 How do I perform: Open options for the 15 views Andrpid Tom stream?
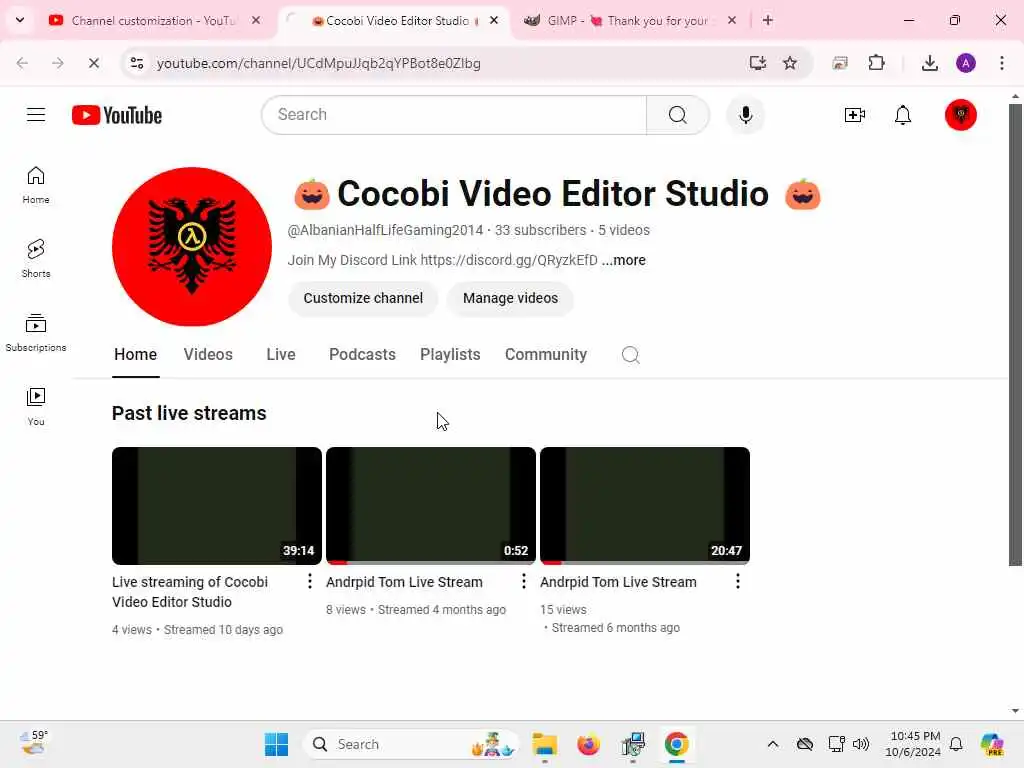click(737, 581)
